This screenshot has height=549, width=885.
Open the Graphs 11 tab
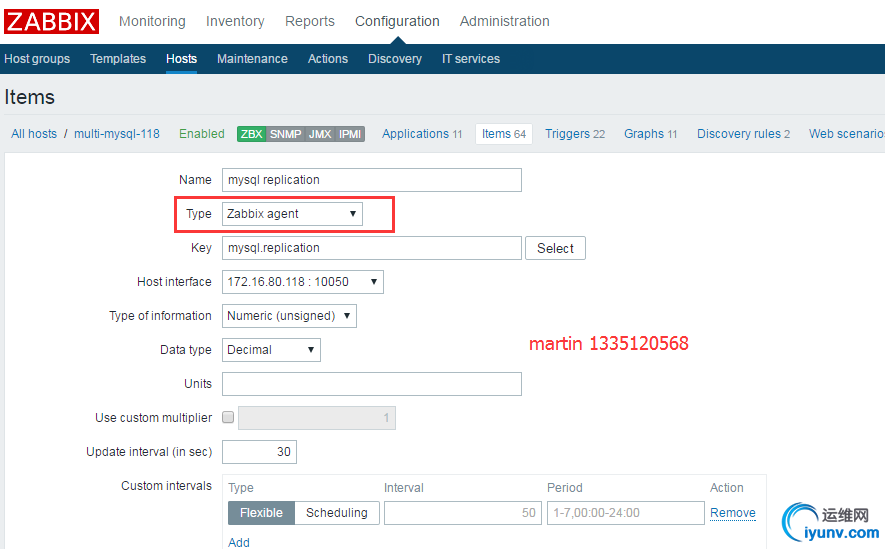[x=650, y=134]
